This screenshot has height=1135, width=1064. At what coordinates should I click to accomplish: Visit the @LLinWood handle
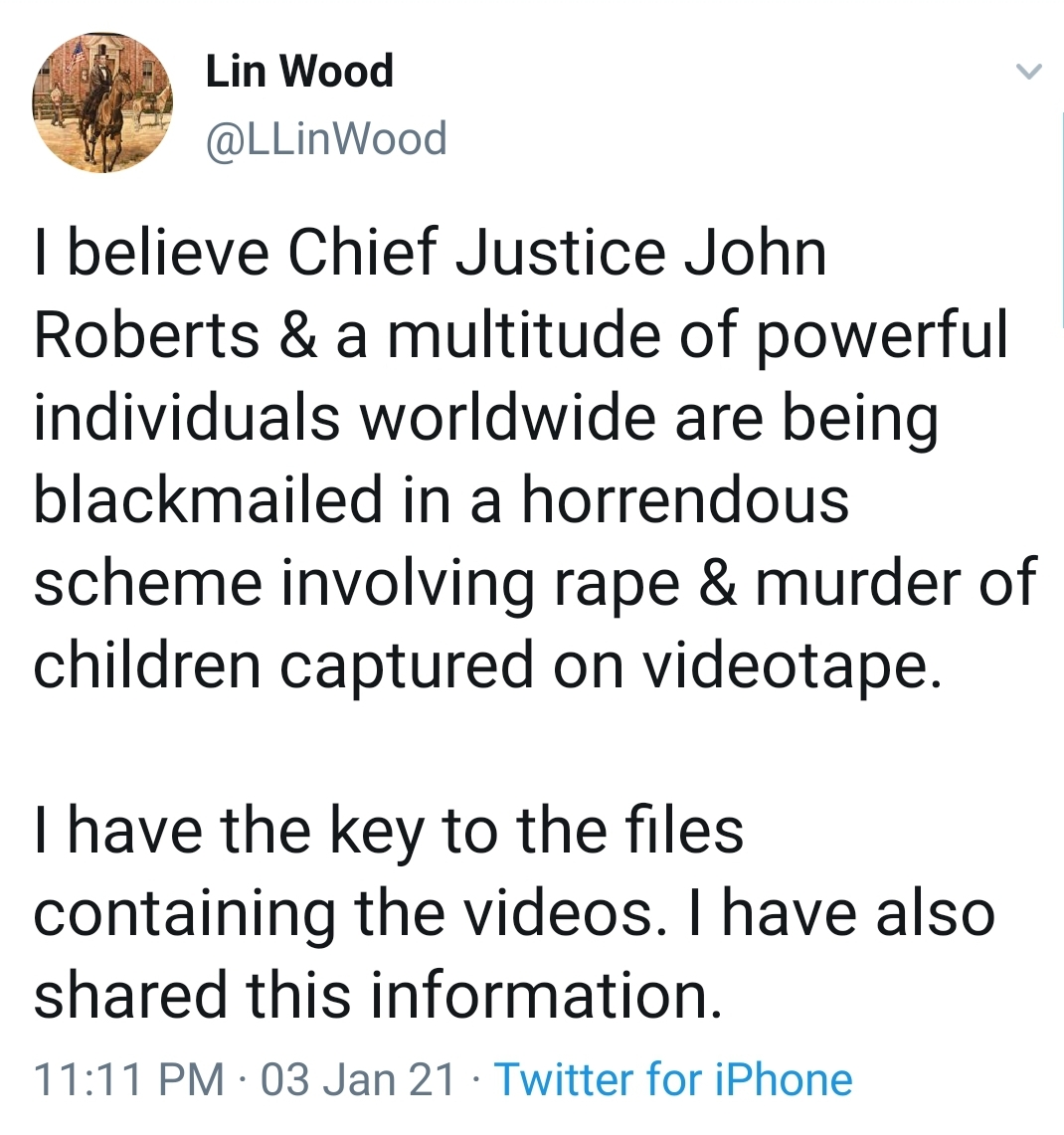326,138
